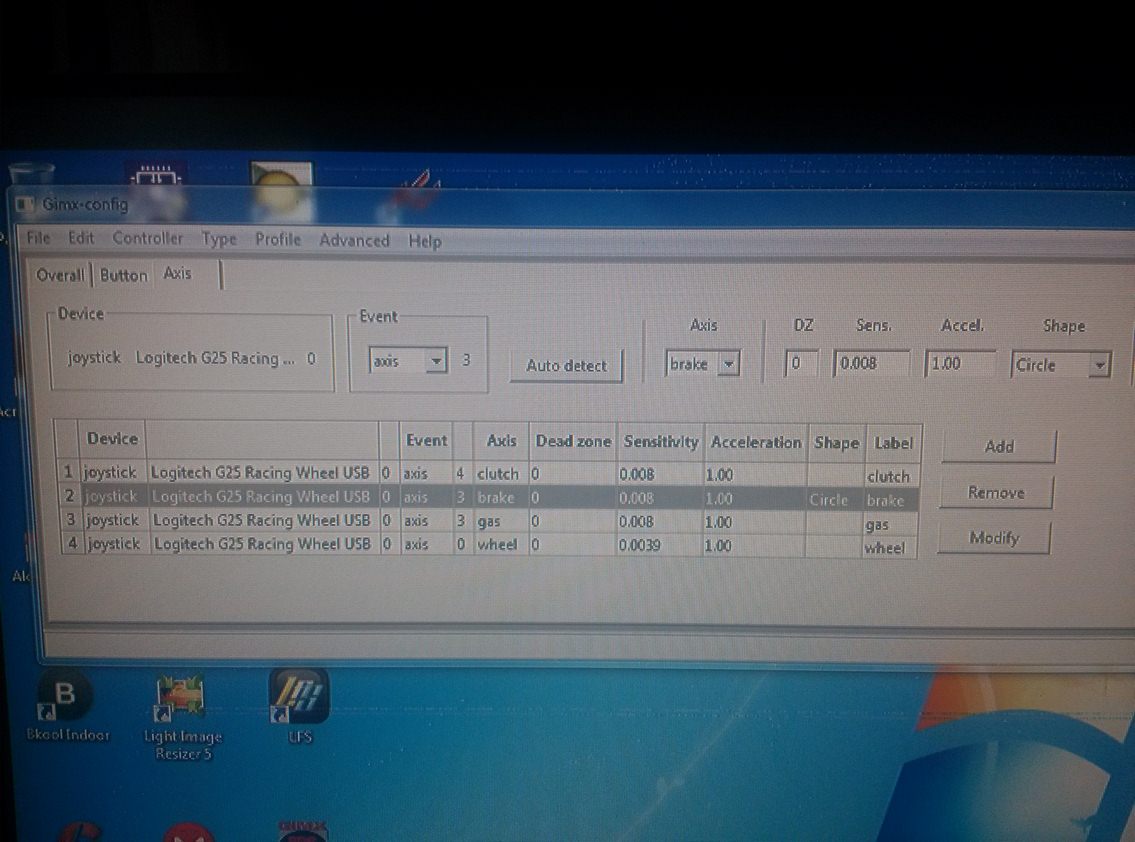Click the Modify button
1135x842 pixels.
click(x=994, y=538)
